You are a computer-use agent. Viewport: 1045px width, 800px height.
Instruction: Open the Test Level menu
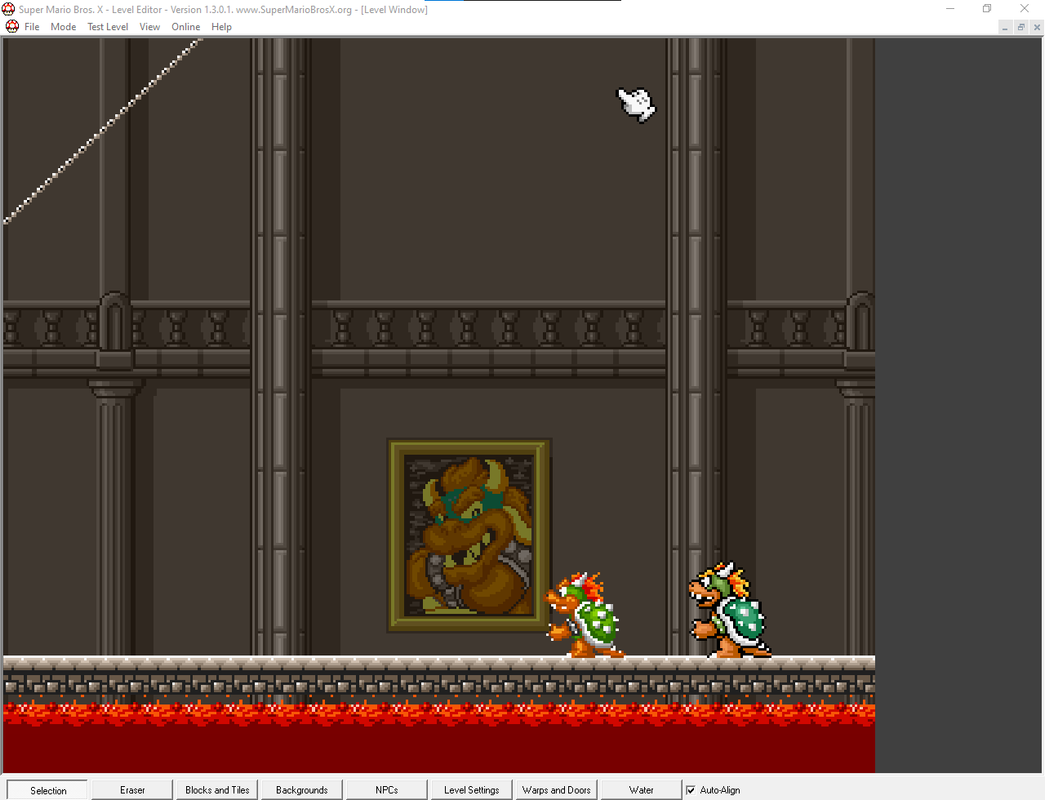click(107, 27)
